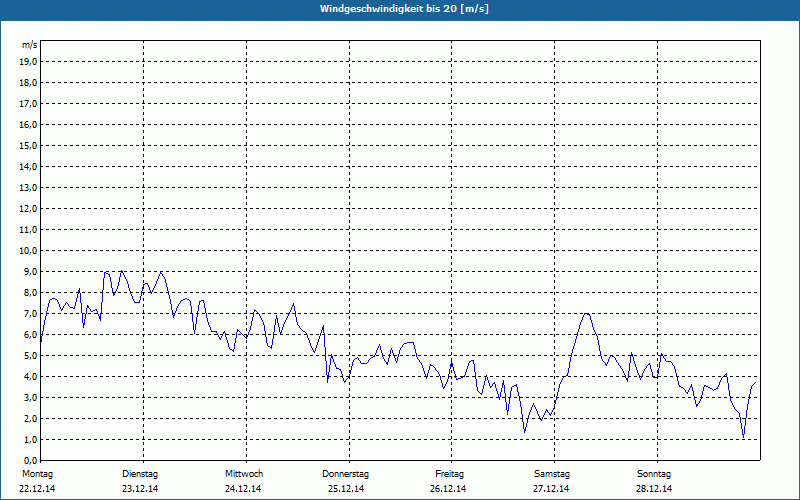This screenshot has height=500, width=800.
Task: Click the 'Donnerstag' day label
Action: [345, 474]
